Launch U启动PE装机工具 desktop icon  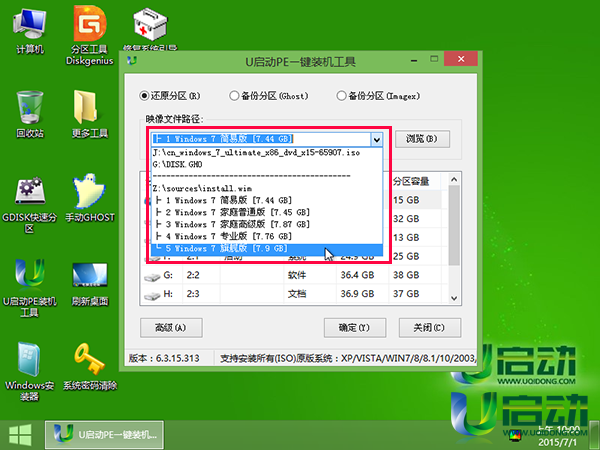point(29,288)
